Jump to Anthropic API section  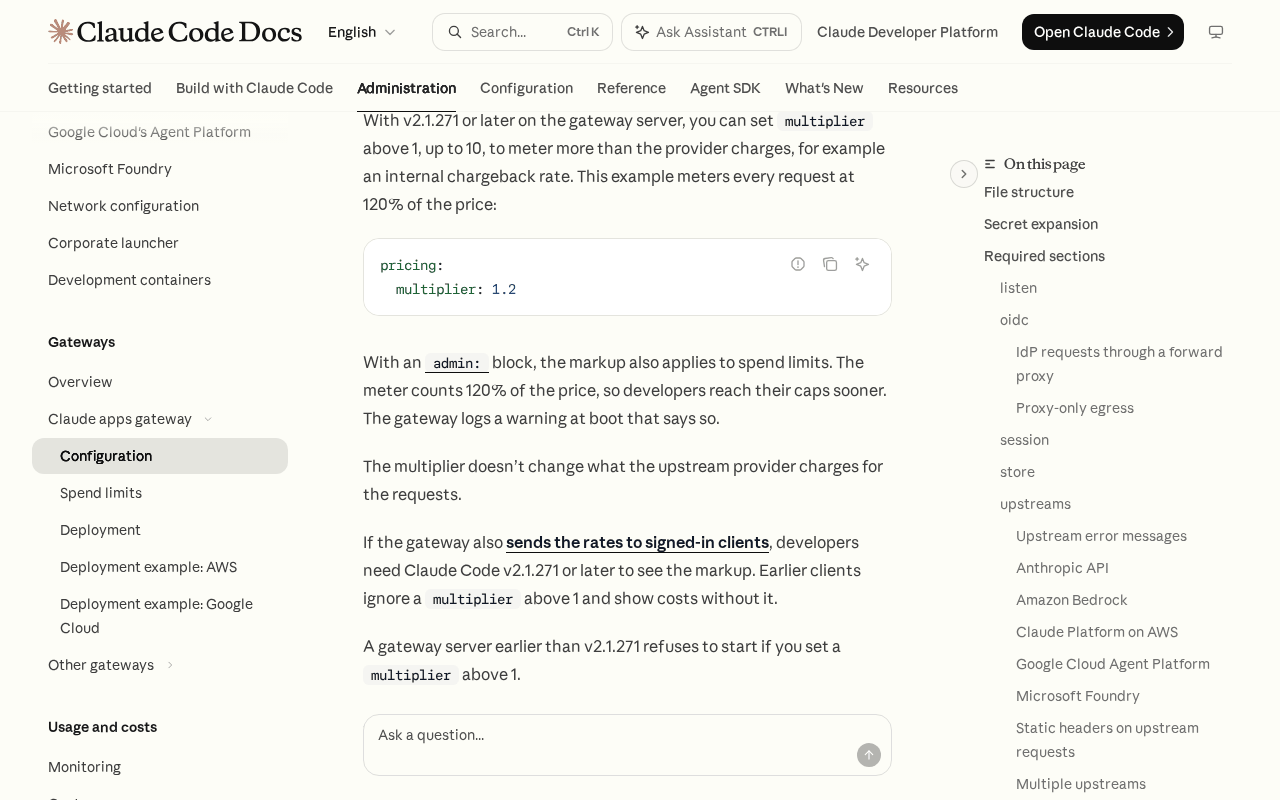click(1062, 568)
